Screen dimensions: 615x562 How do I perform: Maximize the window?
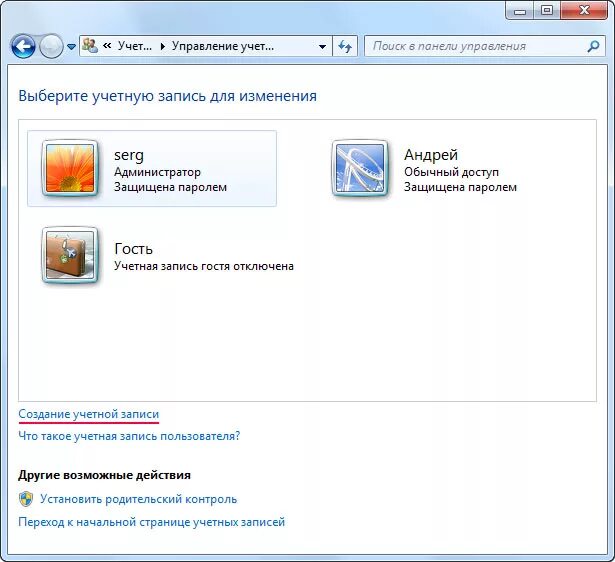point(547,11)
